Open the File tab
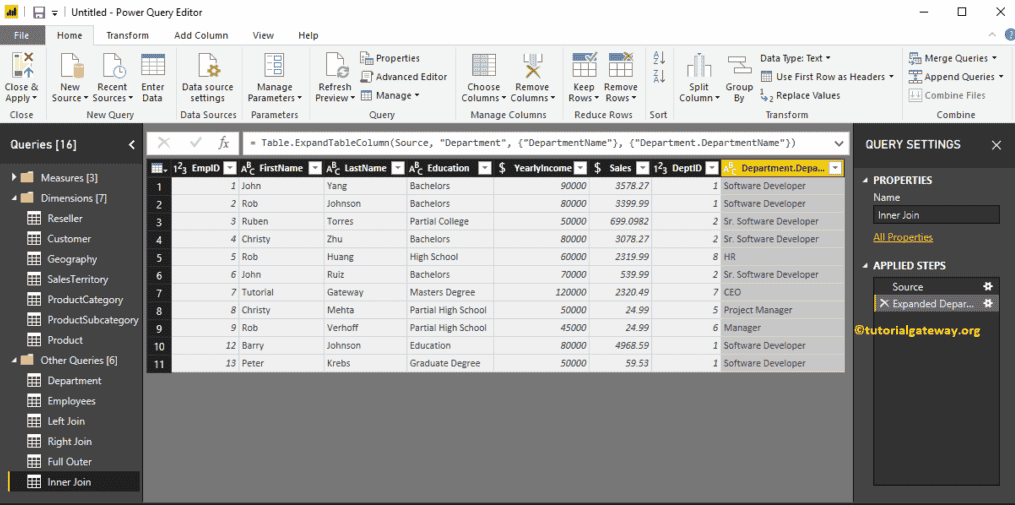This screenshot has width=1015, height=505. [x=21, y=36]
